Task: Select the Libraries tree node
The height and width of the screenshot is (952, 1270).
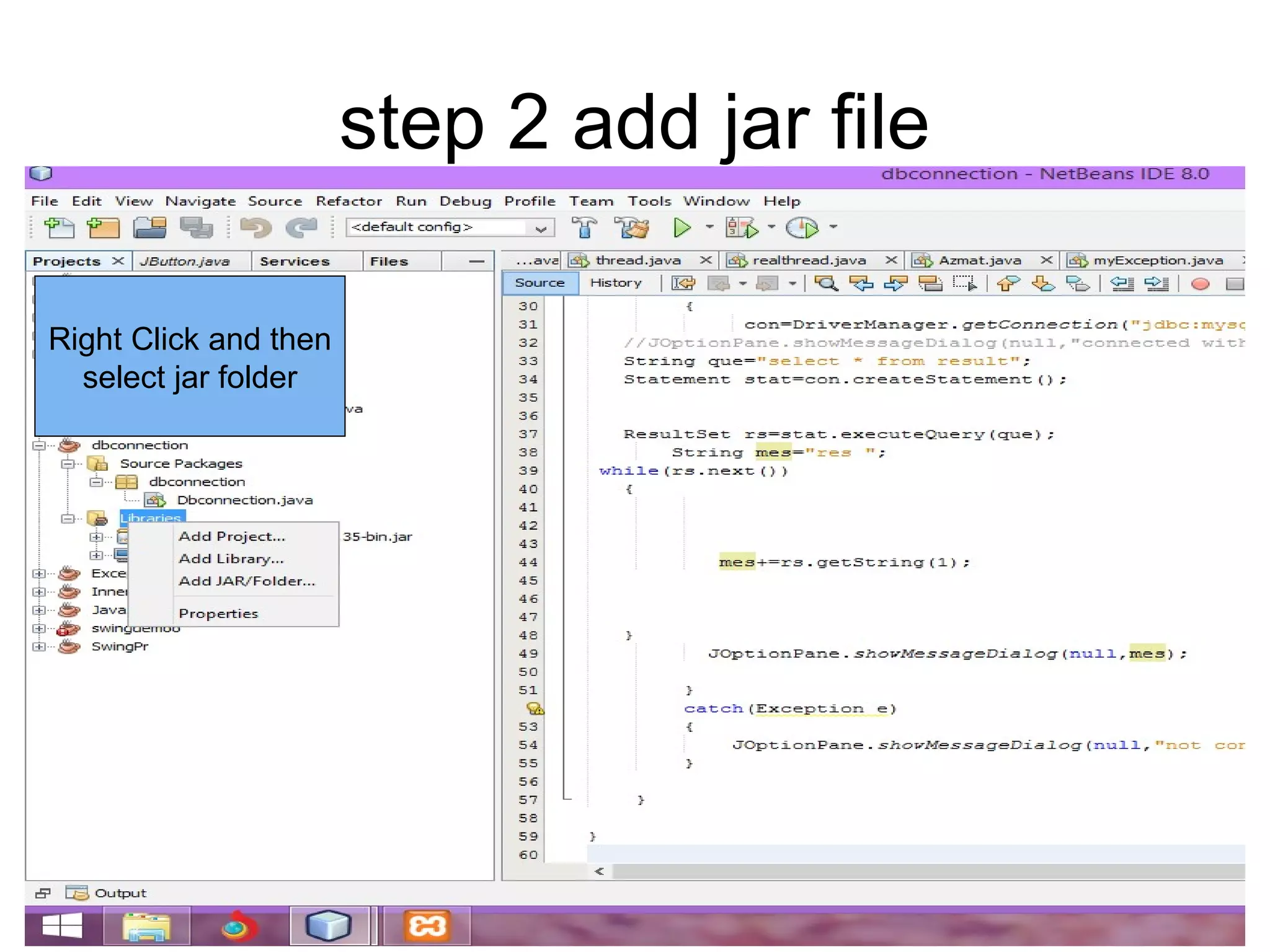Action: [x=152, y=518]
